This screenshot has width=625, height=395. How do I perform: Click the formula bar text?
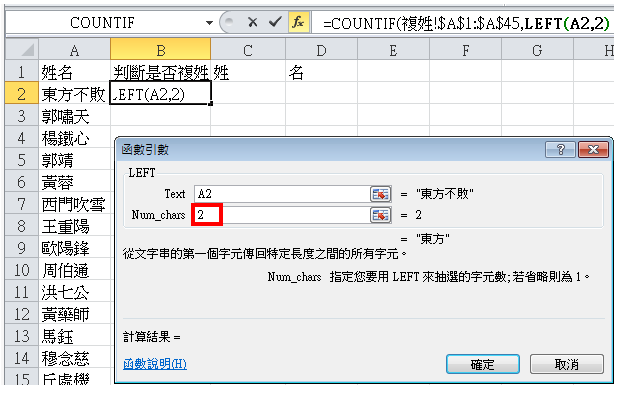[466, 24]
